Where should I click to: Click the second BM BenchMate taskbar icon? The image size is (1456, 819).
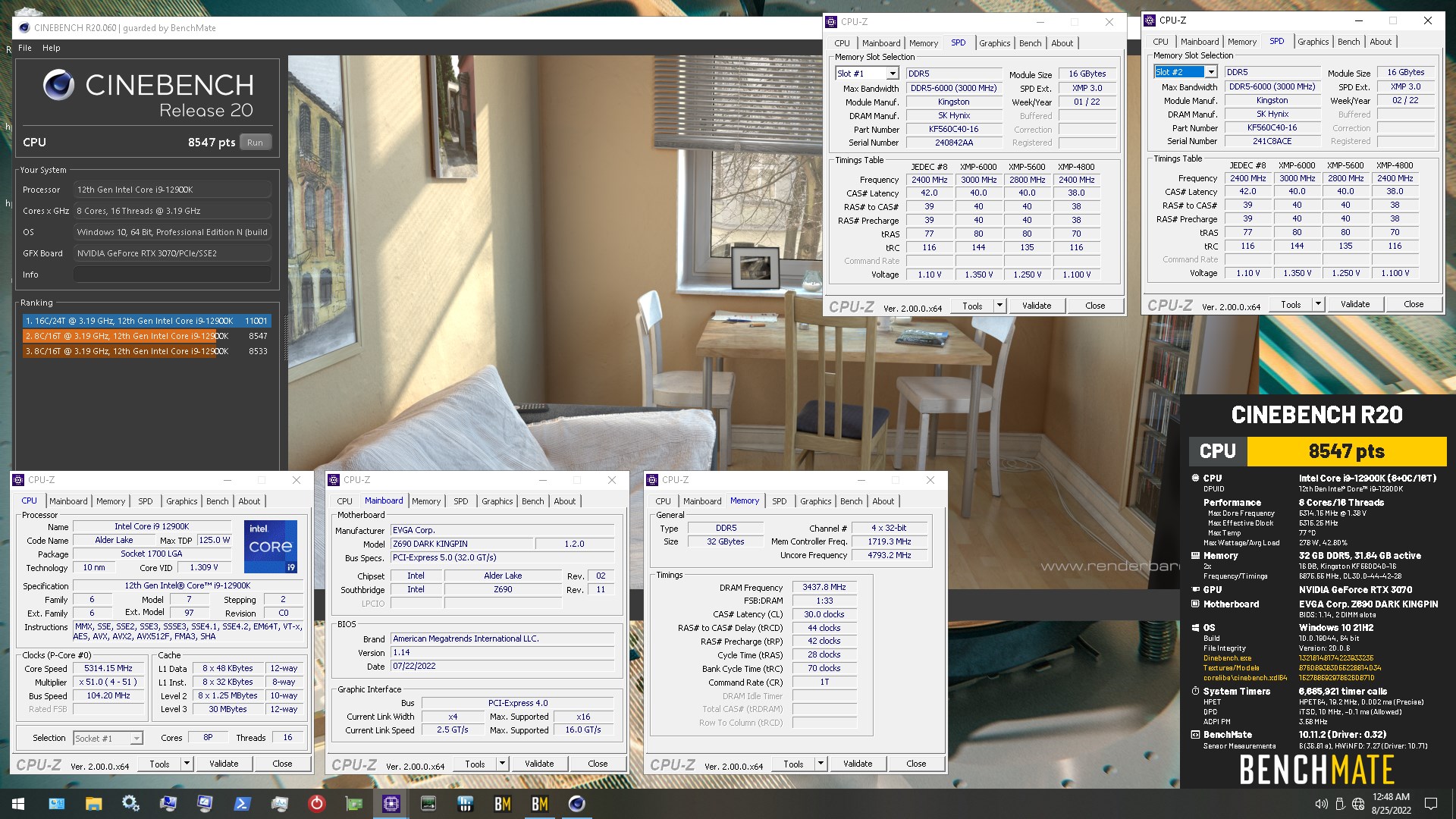(539, 804)
